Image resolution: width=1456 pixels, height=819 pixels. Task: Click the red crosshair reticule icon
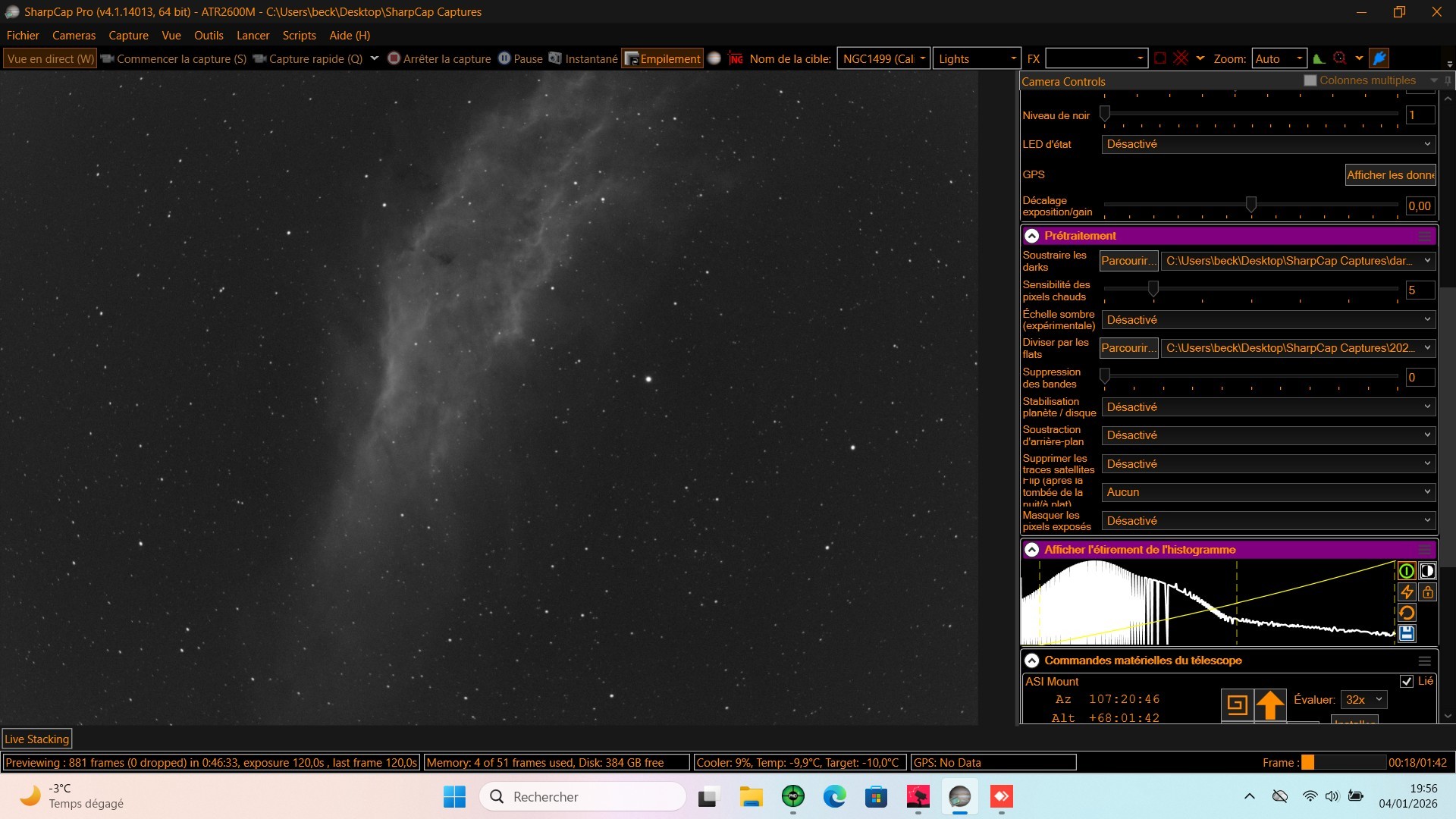coord(1181,58)
